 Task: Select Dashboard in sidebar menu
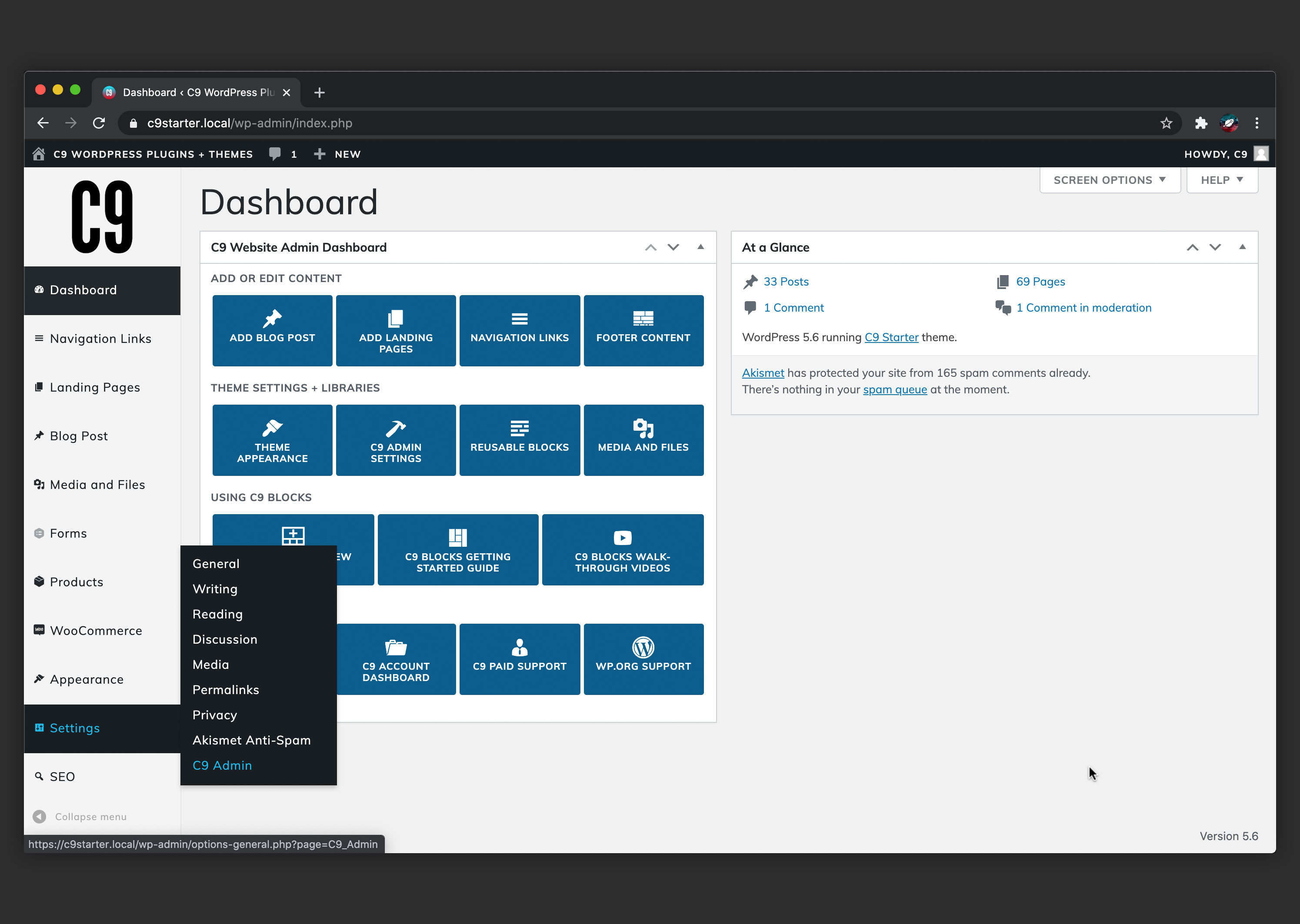point(103,290)
